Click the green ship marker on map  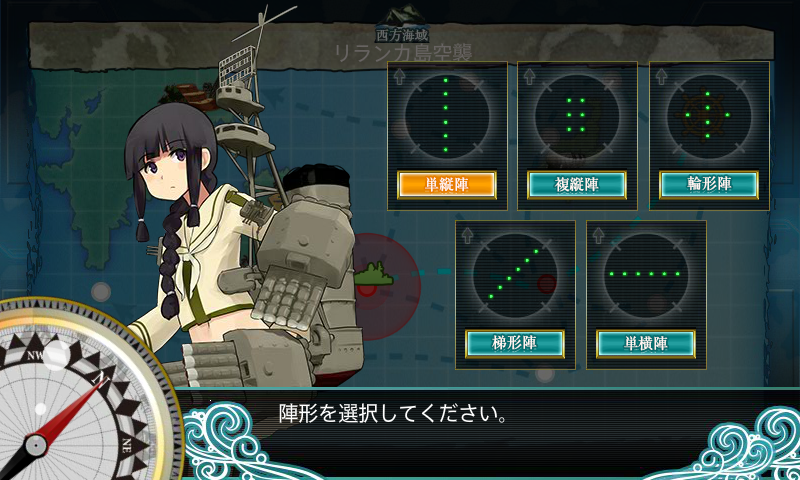pyautogui.click(x=374, y=275)
